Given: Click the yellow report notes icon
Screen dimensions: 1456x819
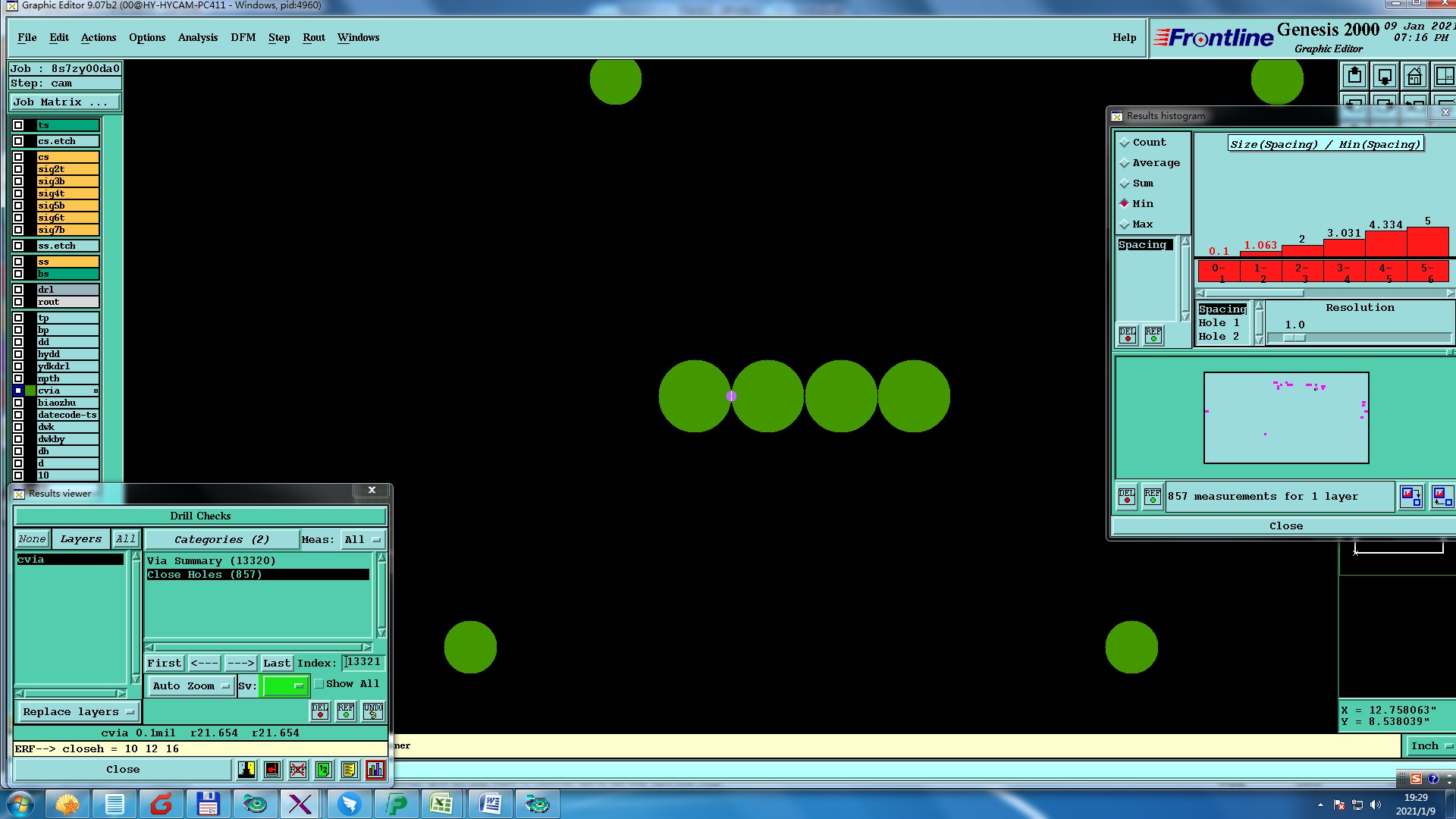Looking at the screenshot, I should pyautogui.click(x=349, y=770).
